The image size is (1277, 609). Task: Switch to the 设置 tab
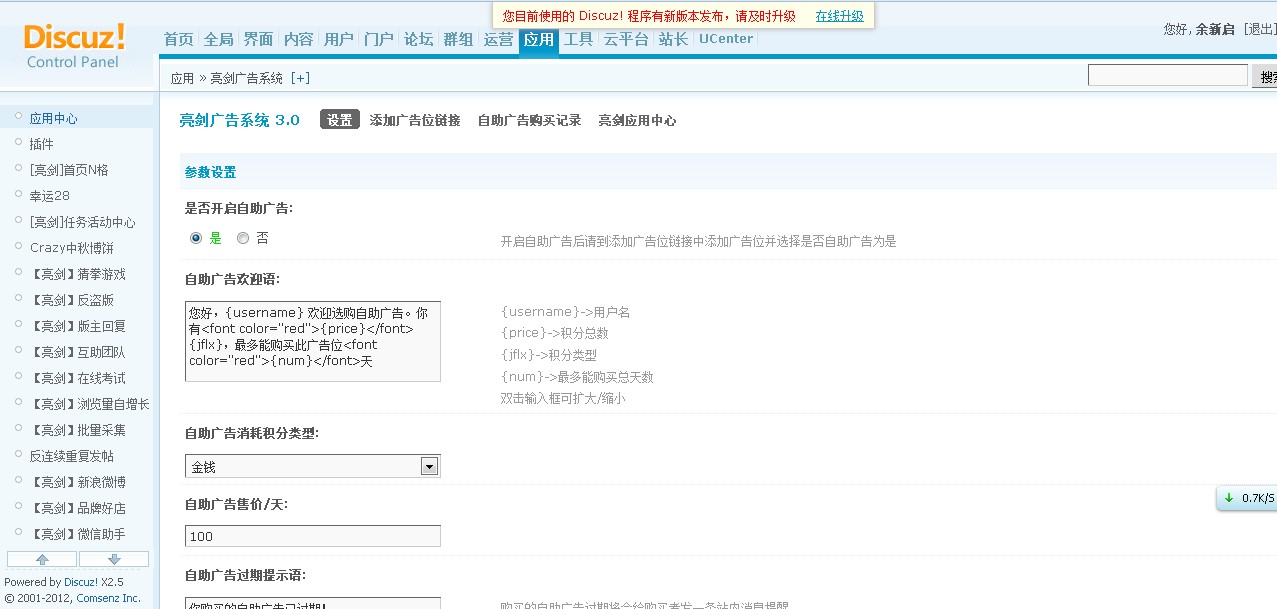click(x=340, y=120)
